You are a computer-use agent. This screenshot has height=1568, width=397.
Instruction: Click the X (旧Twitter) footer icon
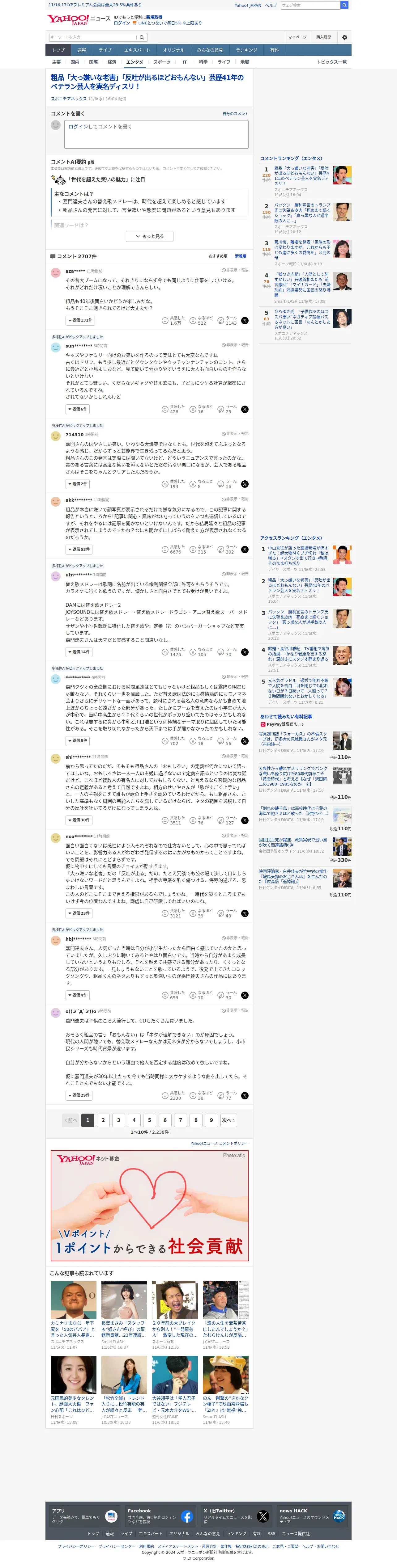pos(263,1516)
